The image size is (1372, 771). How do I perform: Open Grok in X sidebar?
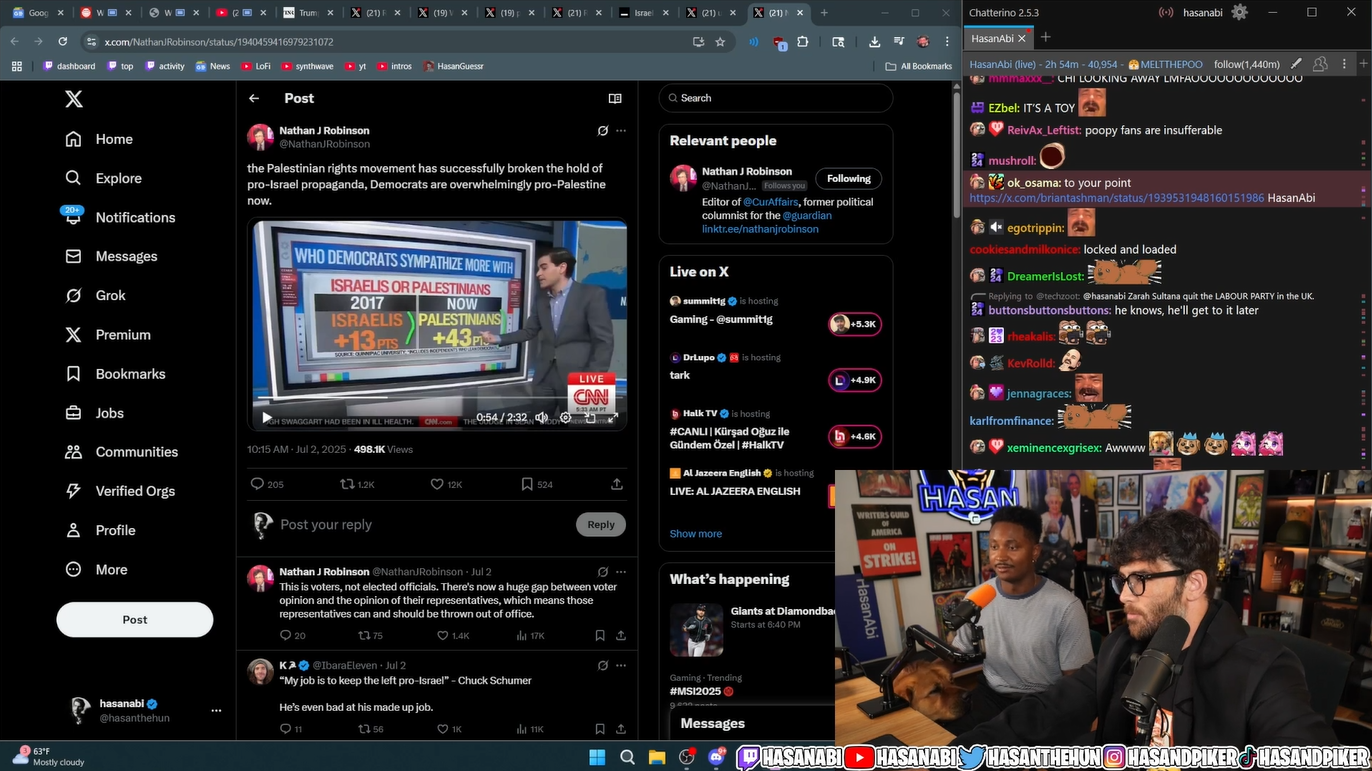click(x=95, y=295)
